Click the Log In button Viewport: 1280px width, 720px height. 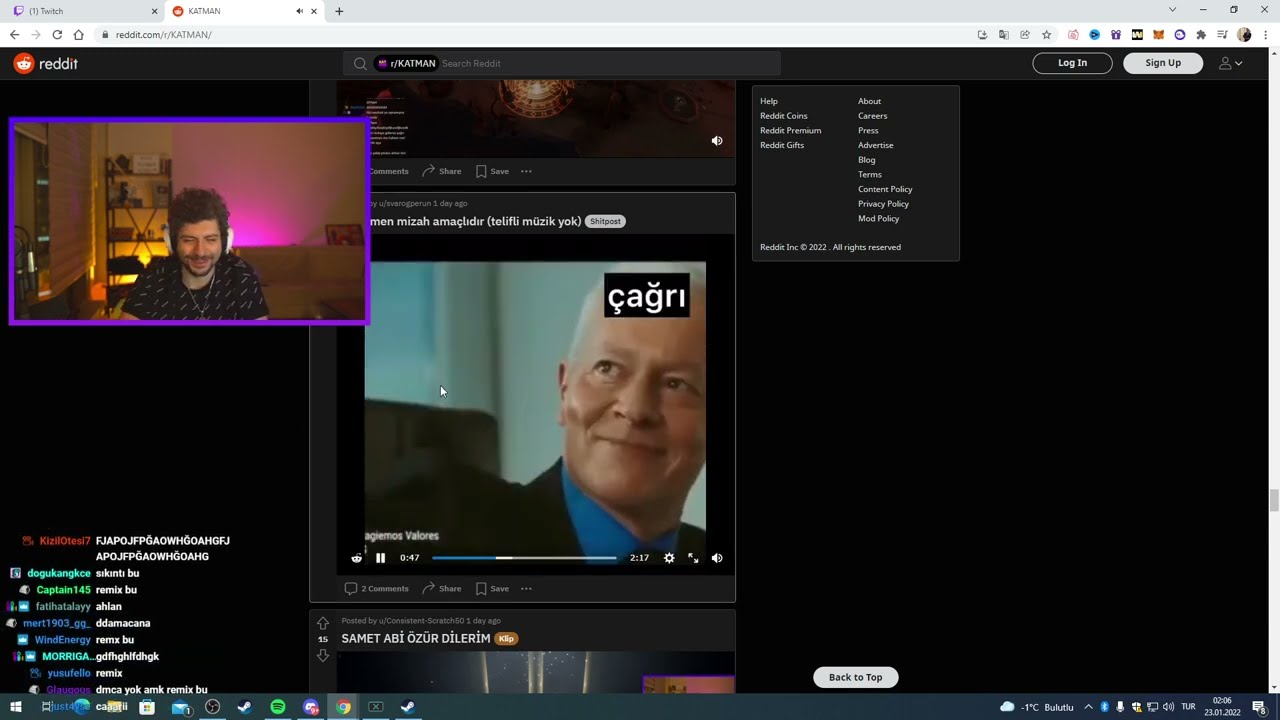[1073, 63]
